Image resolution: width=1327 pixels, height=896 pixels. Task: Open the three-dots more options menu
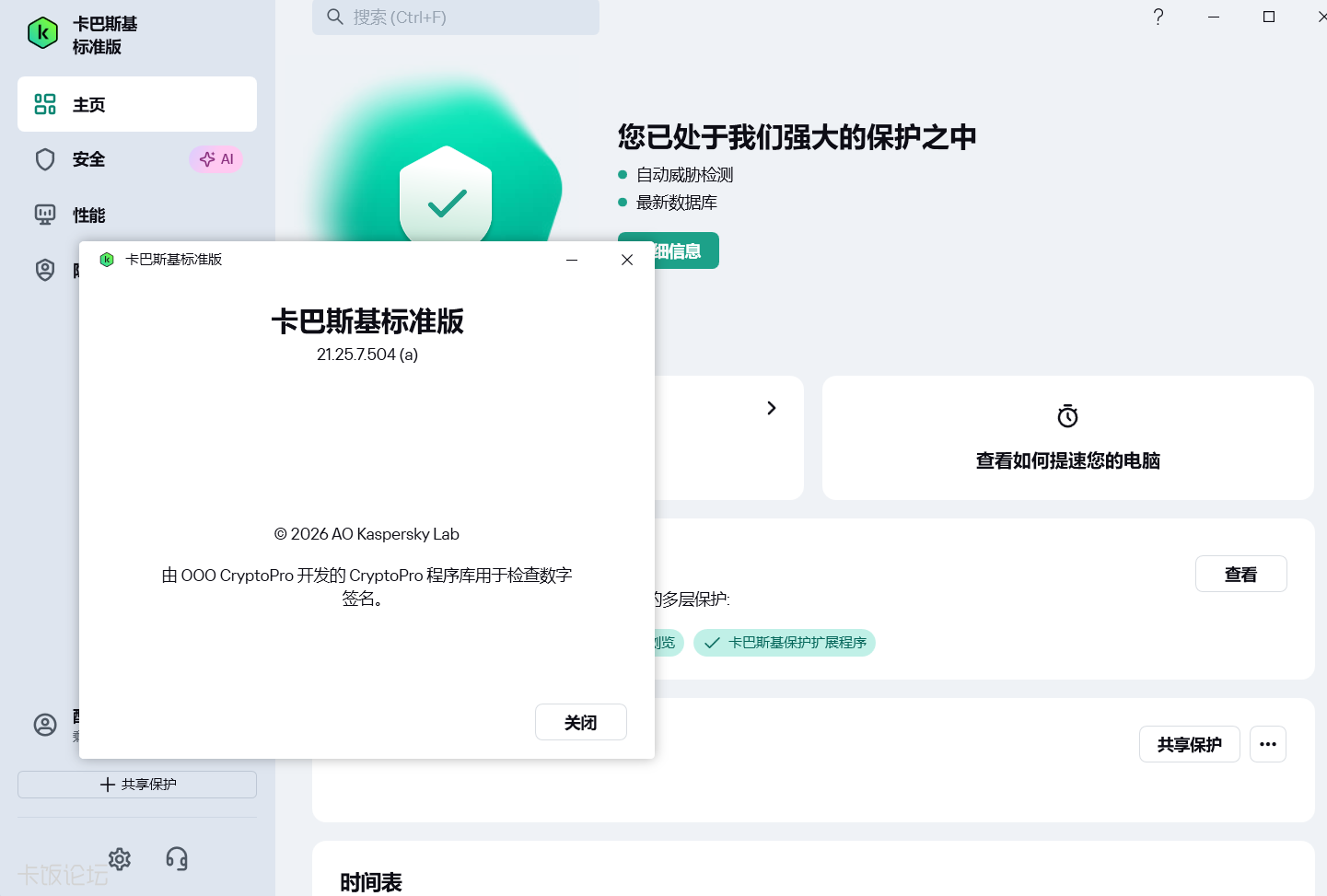1268,744
